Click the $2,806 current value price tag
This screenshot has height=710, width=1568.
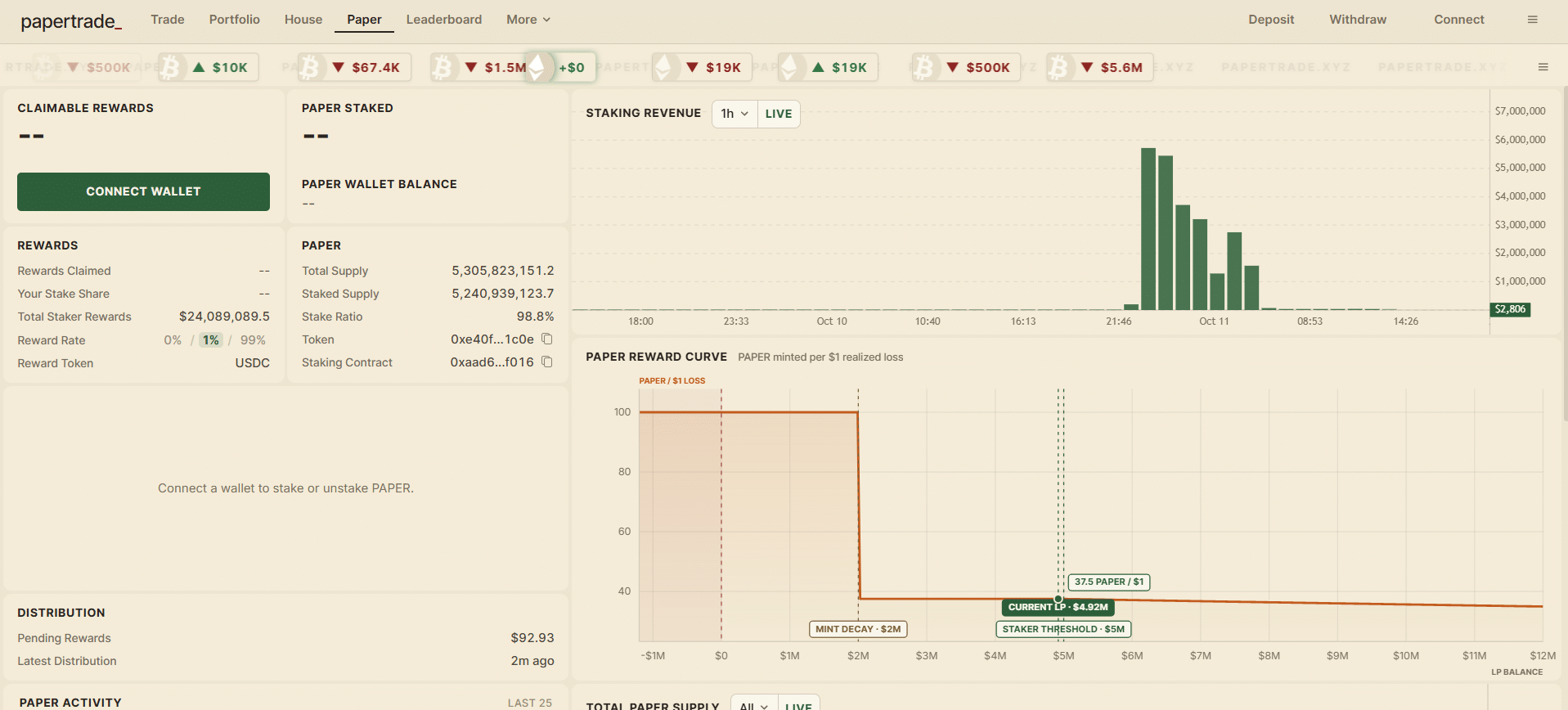(1510, 309)
